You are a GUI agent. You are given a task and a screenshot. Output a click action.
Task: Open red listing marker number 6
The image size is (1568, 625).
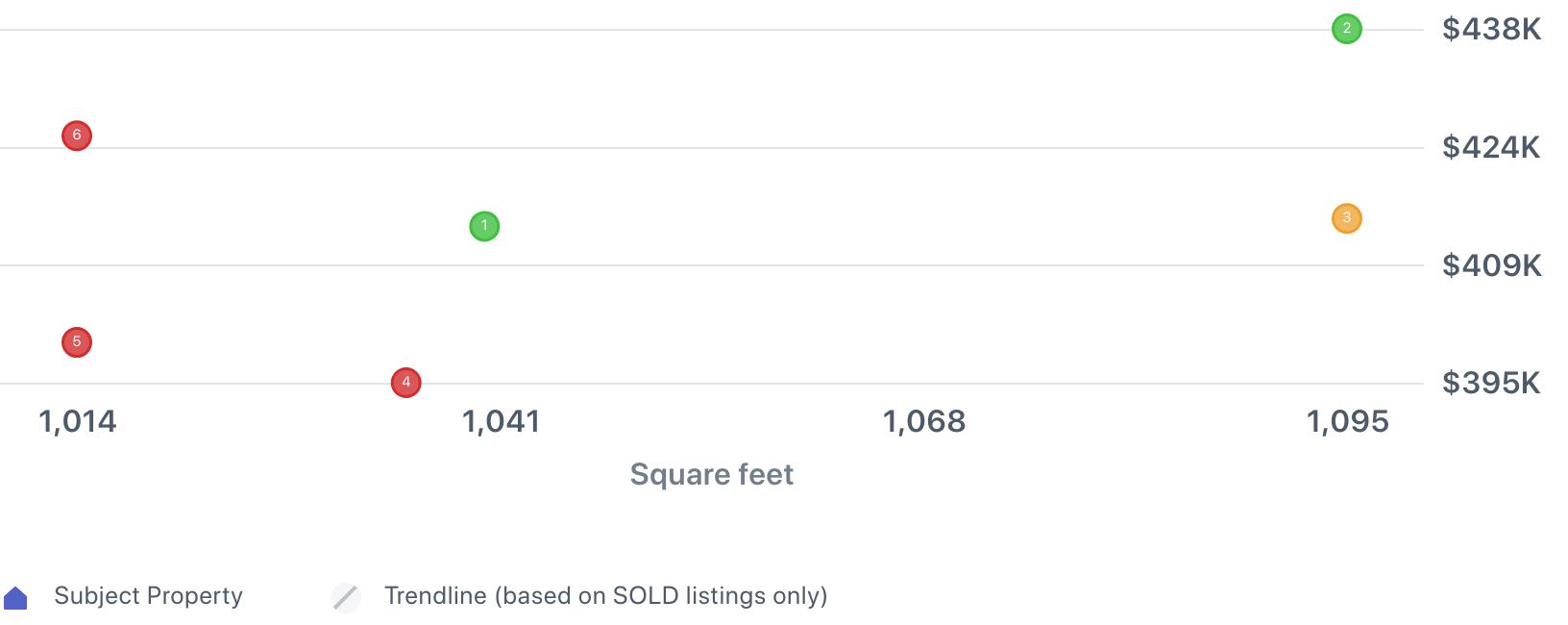click(x=77, y=136)
